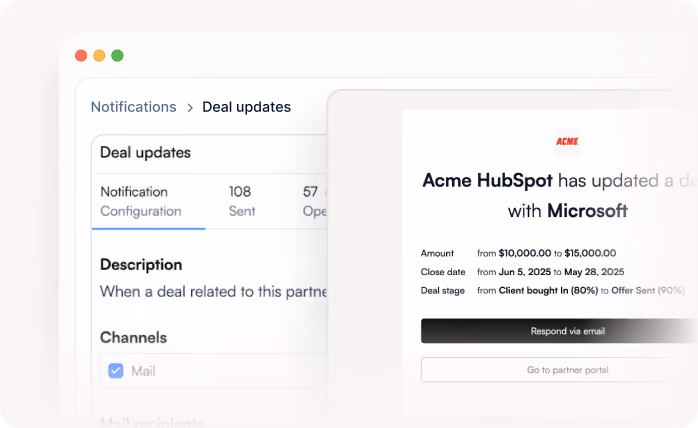The image size is (698, 428).
Task: Click the green maximize window dot
Action: pyautogui.click(x=118, y=56)
